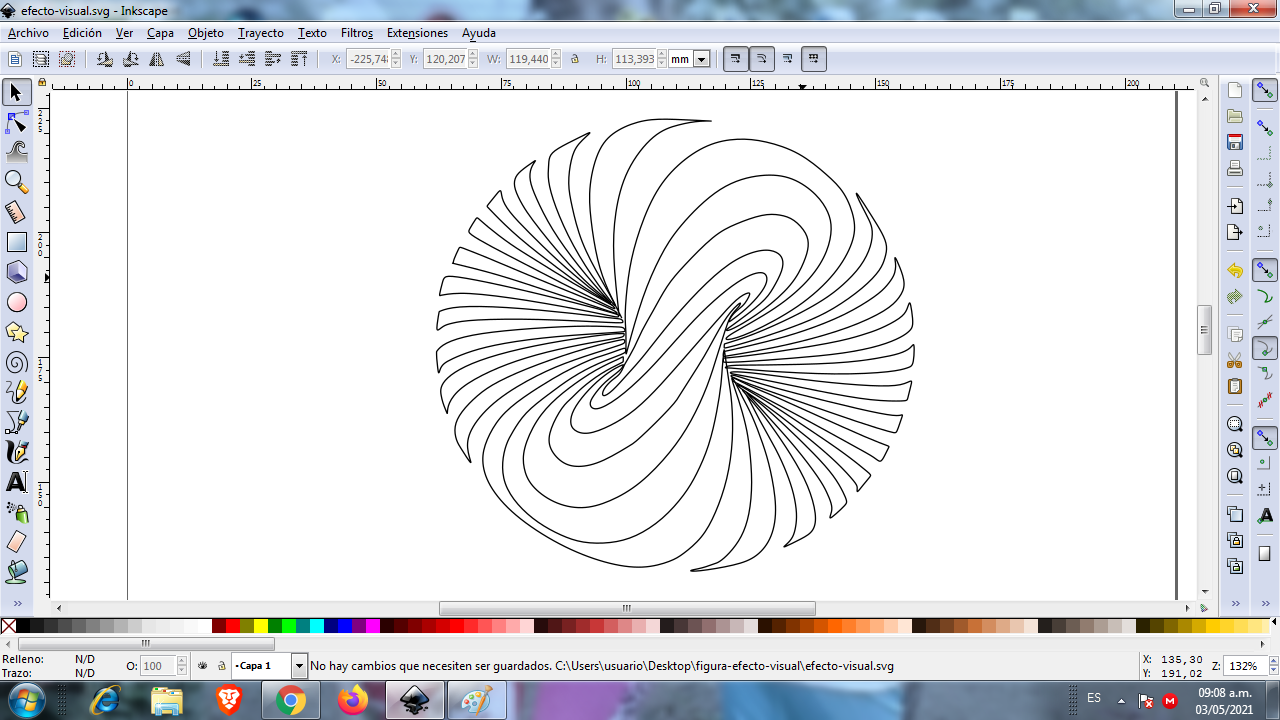
Task: Select the Star polygon tool
Action: pyautogui.click(x=16, y=332)
